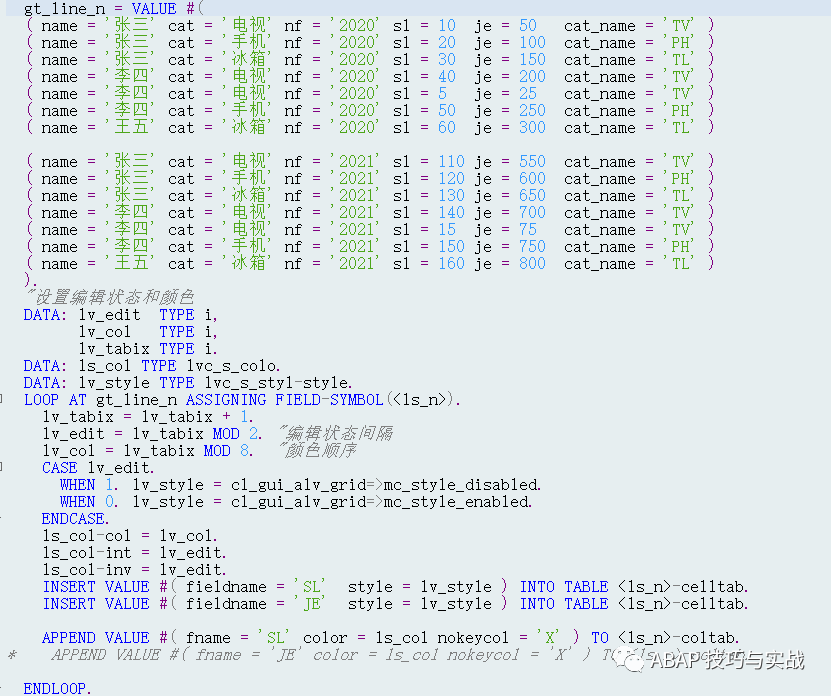Click "ls_col-col" assignment
This screenshot has height=696, width=831.
tap(130, 535)
